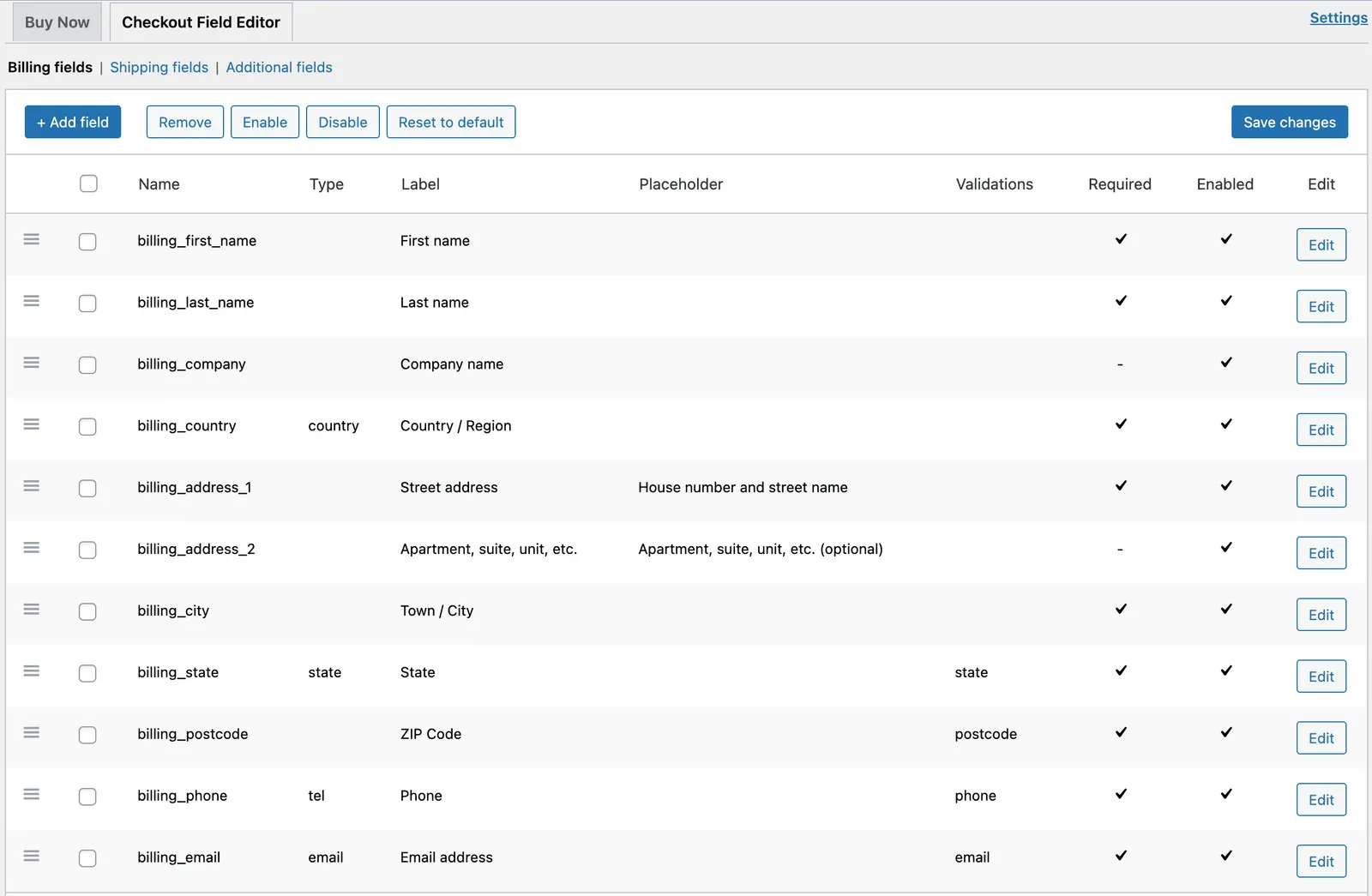The width and height of the screenshot is (1372, 896).
Task: Open the Shipping fields section
Action: point(159,67)
